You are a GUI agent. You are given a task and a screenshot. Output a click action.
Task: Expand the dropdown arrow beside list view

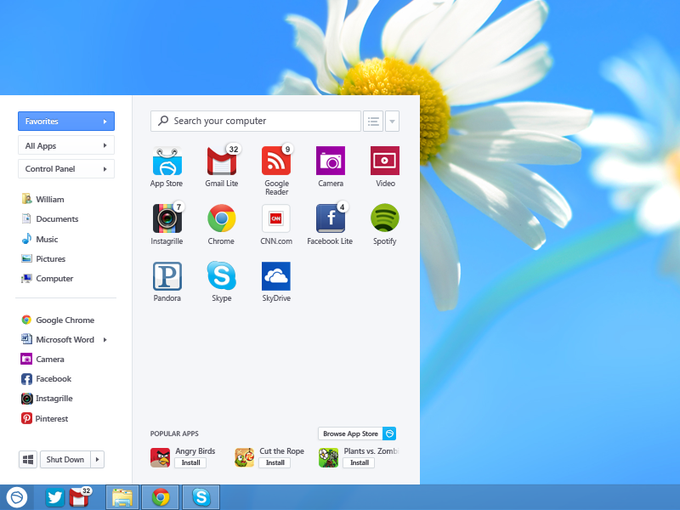coord(392,121)
